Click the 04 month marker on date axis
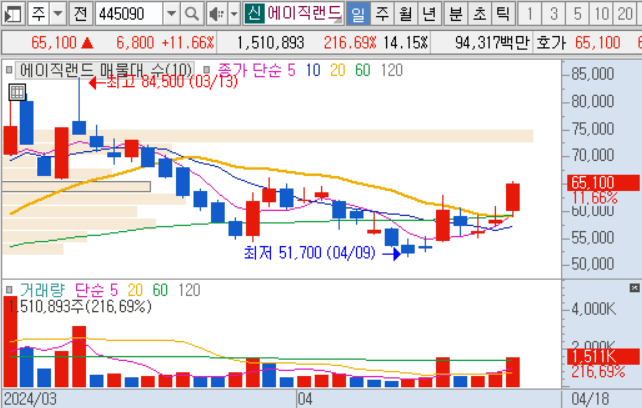Viewport: 642px width, 408px height. pyautogui.click(x=305, y=399)
